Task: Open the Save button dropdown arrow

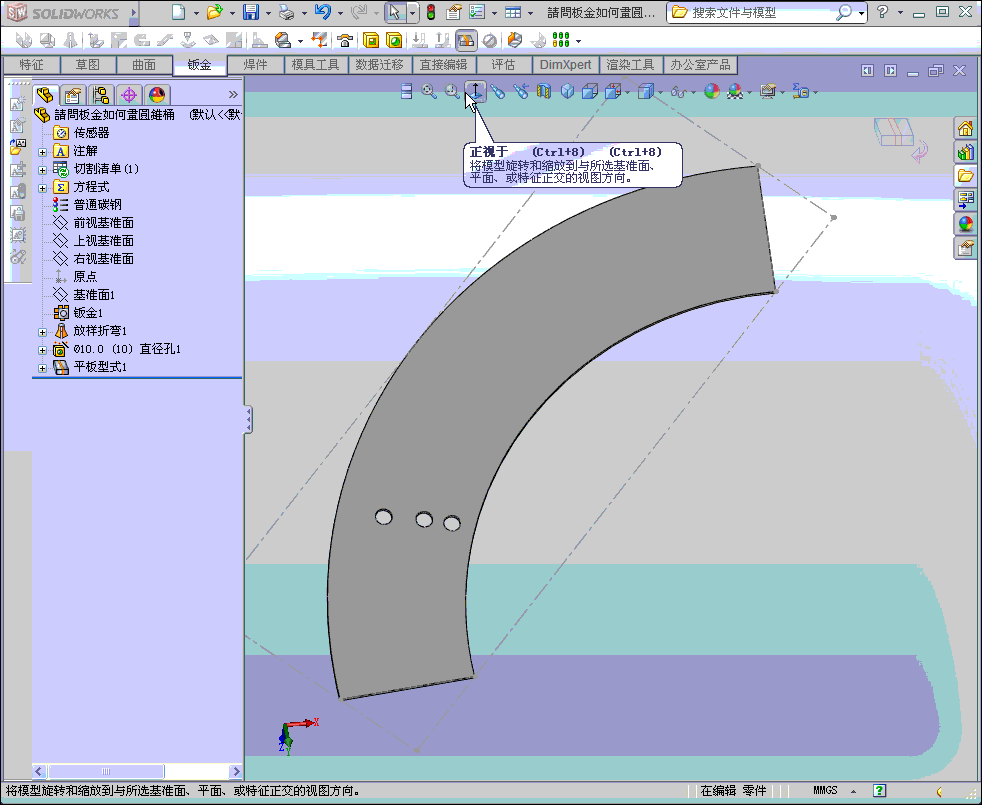Action: 268,13
